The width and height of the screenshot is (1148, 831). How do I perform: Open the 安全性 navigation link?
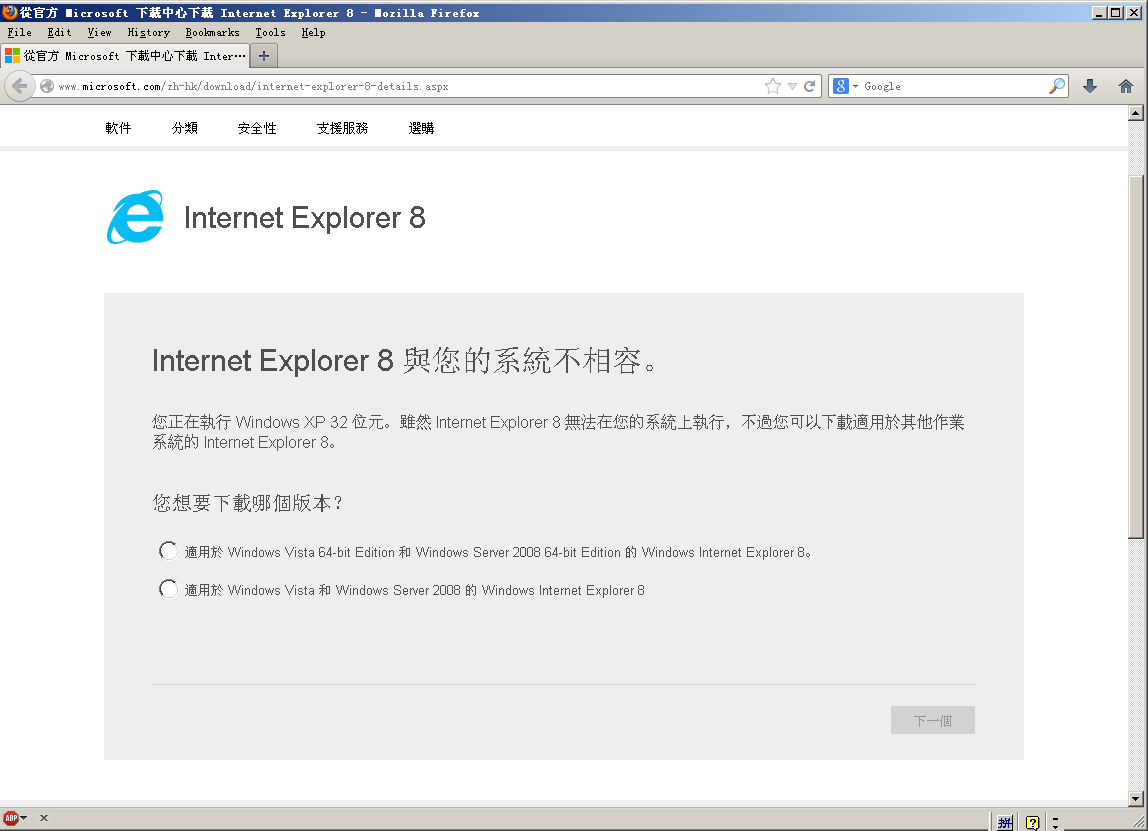click(257, 128)
